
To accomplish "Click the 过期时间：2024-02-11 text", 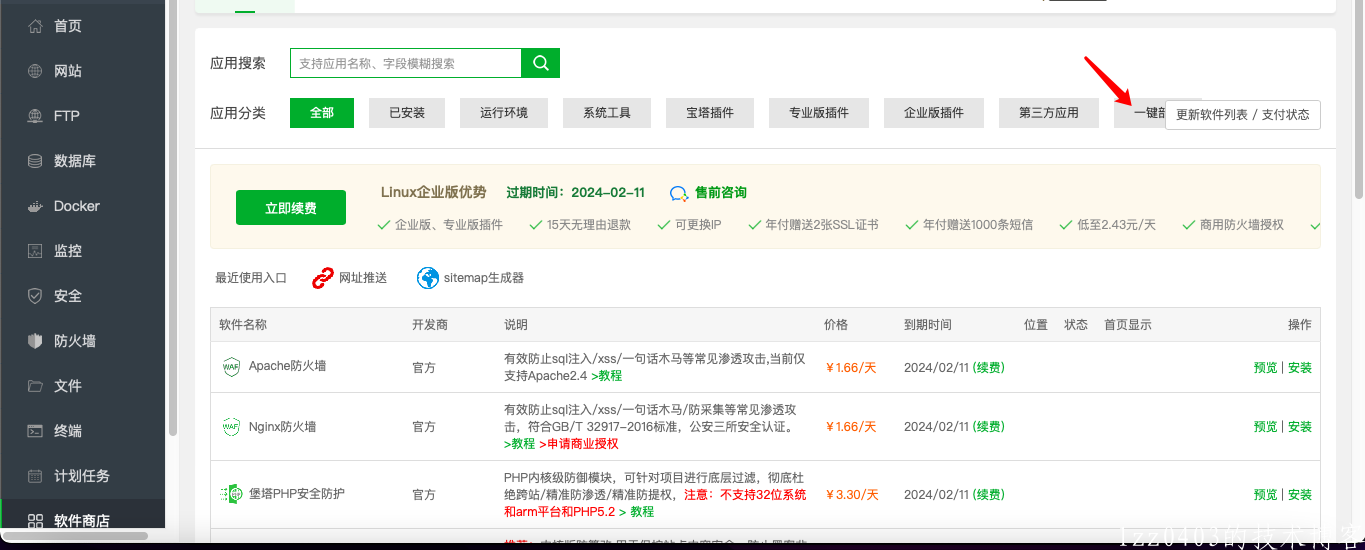I will (x=575, y=192).
